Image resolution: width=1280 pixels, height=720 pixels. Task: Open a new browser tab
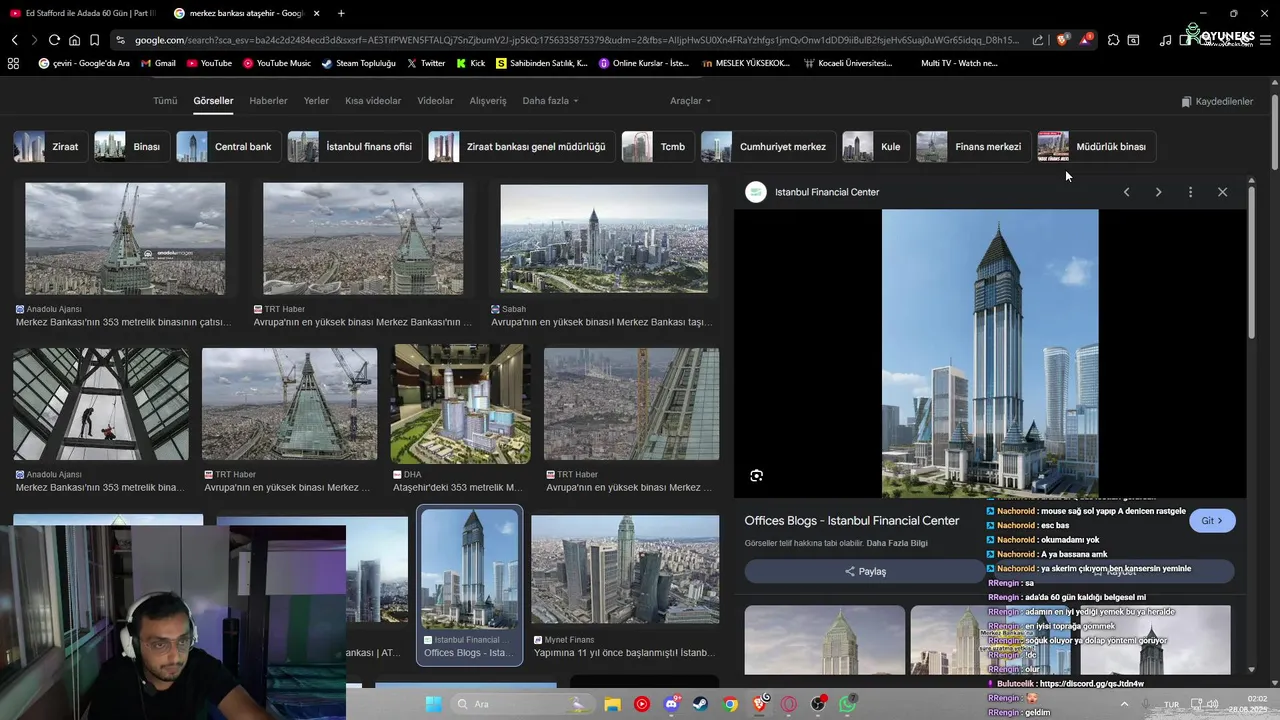(341, 13)
